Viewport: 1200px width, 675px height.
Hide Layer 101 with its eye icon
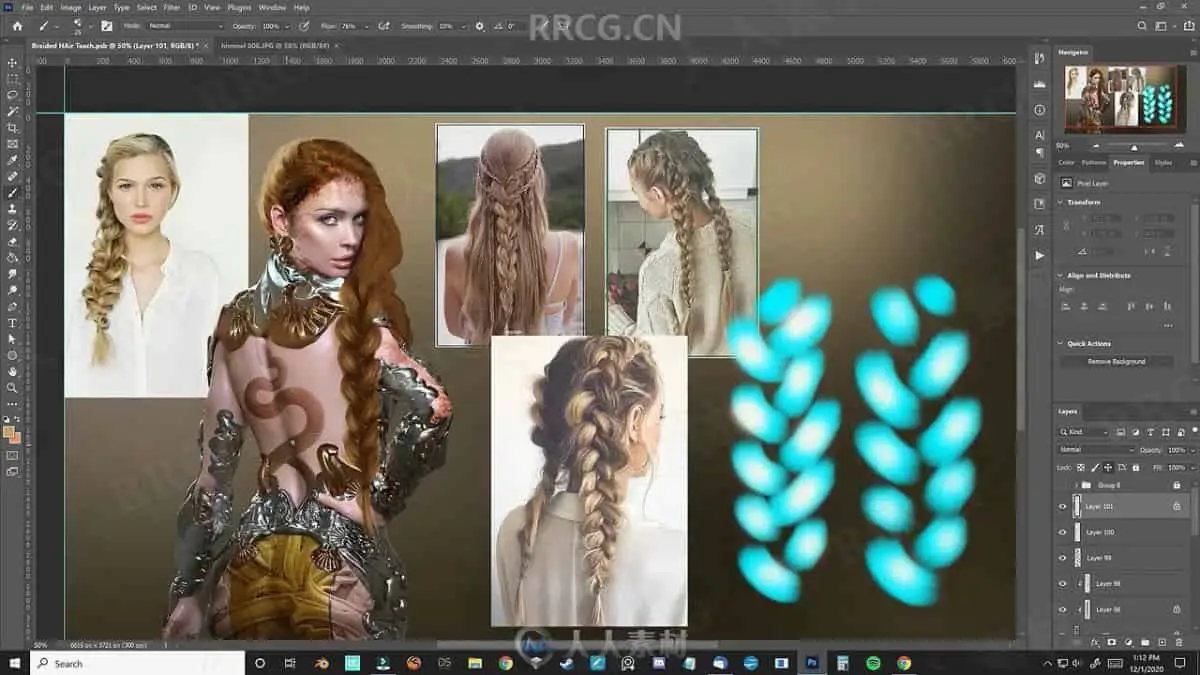1062,507
